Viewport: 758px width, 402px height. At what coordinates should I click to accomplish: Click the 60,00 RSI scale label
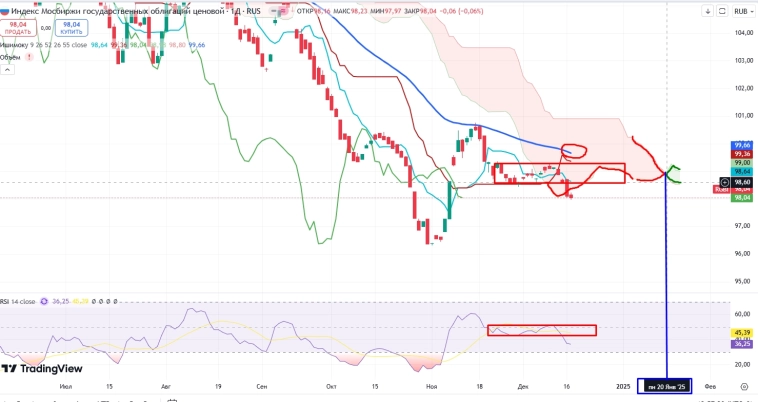tap(743, 314)
